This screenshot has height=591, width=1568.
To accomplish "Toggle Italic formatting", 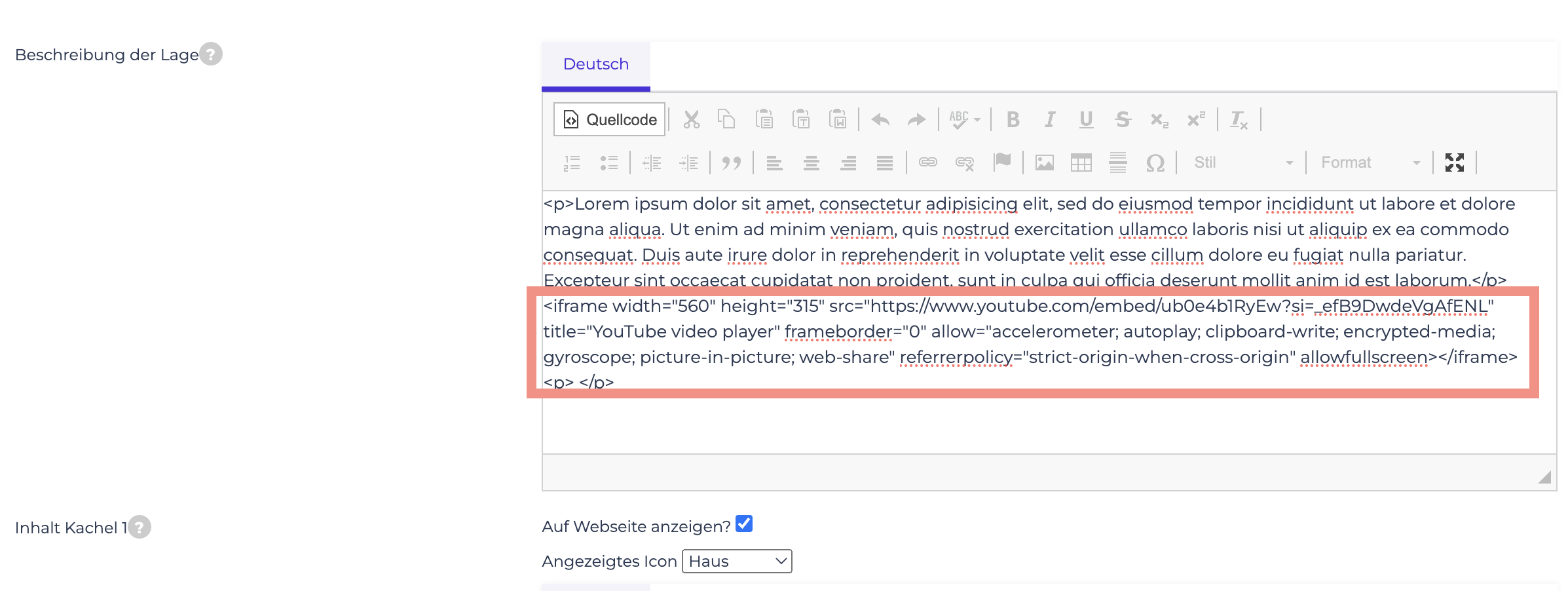I will click(x=1050, y=119).
